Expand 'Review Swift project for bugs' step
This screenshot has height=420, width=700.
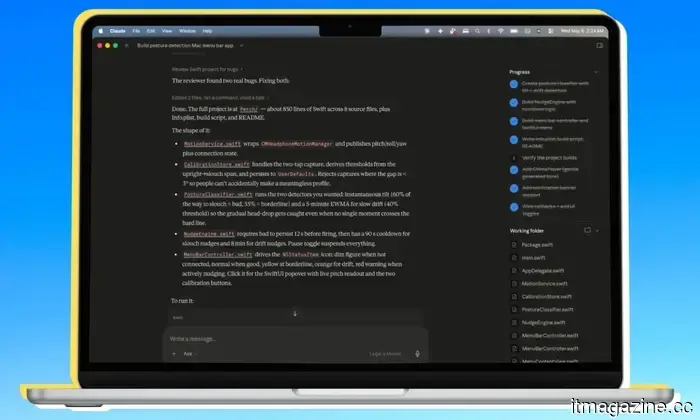[x=207, y=69]
